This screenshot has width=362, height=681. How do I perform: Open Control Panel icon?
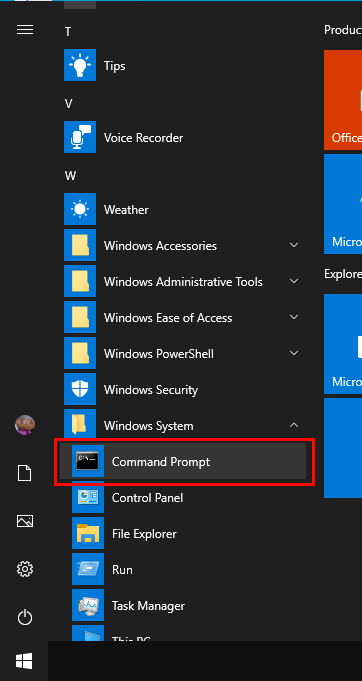[88, 497]
